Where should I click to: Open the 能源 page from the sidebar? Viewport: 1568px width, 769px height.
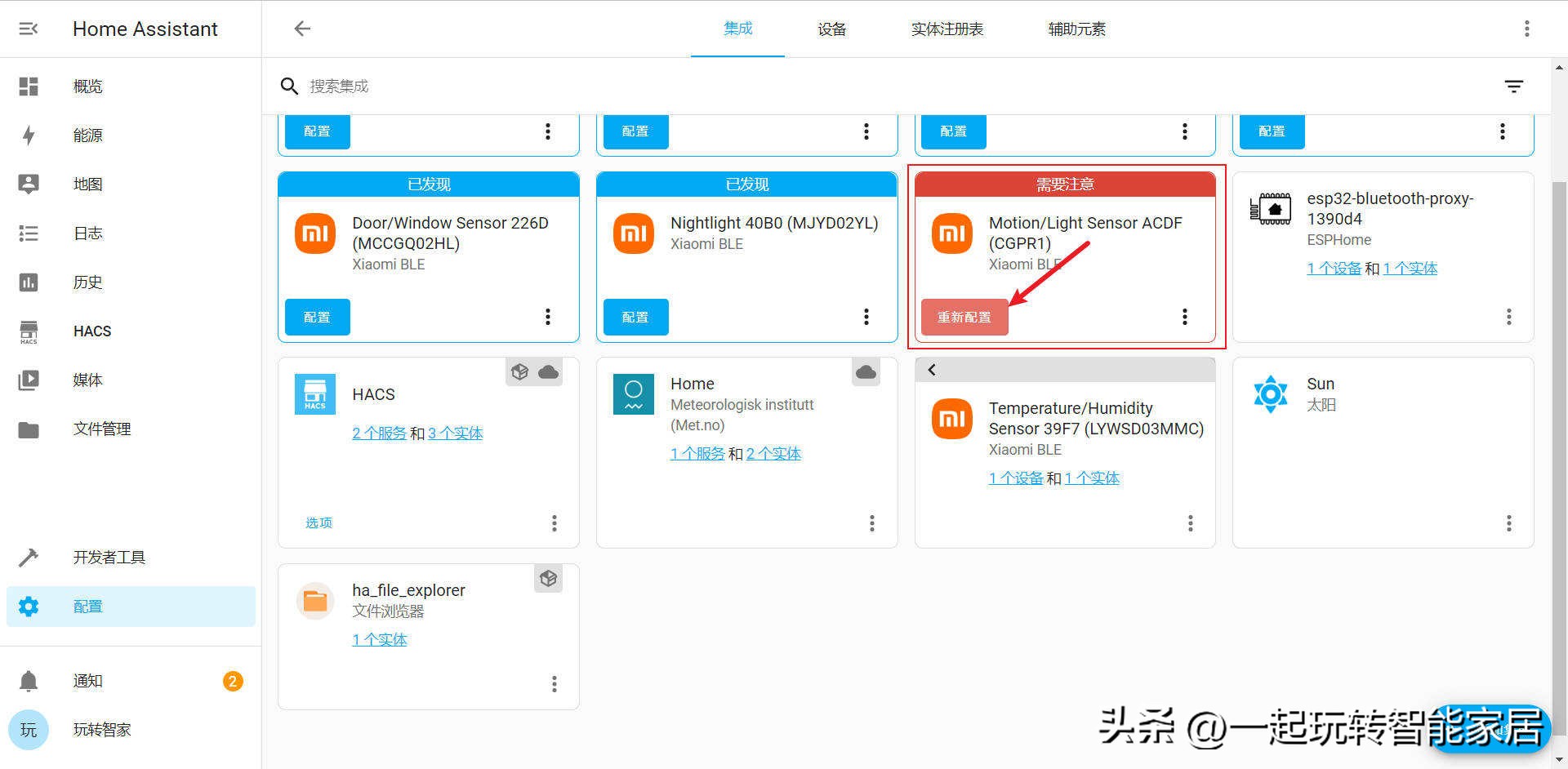[87, 135]
